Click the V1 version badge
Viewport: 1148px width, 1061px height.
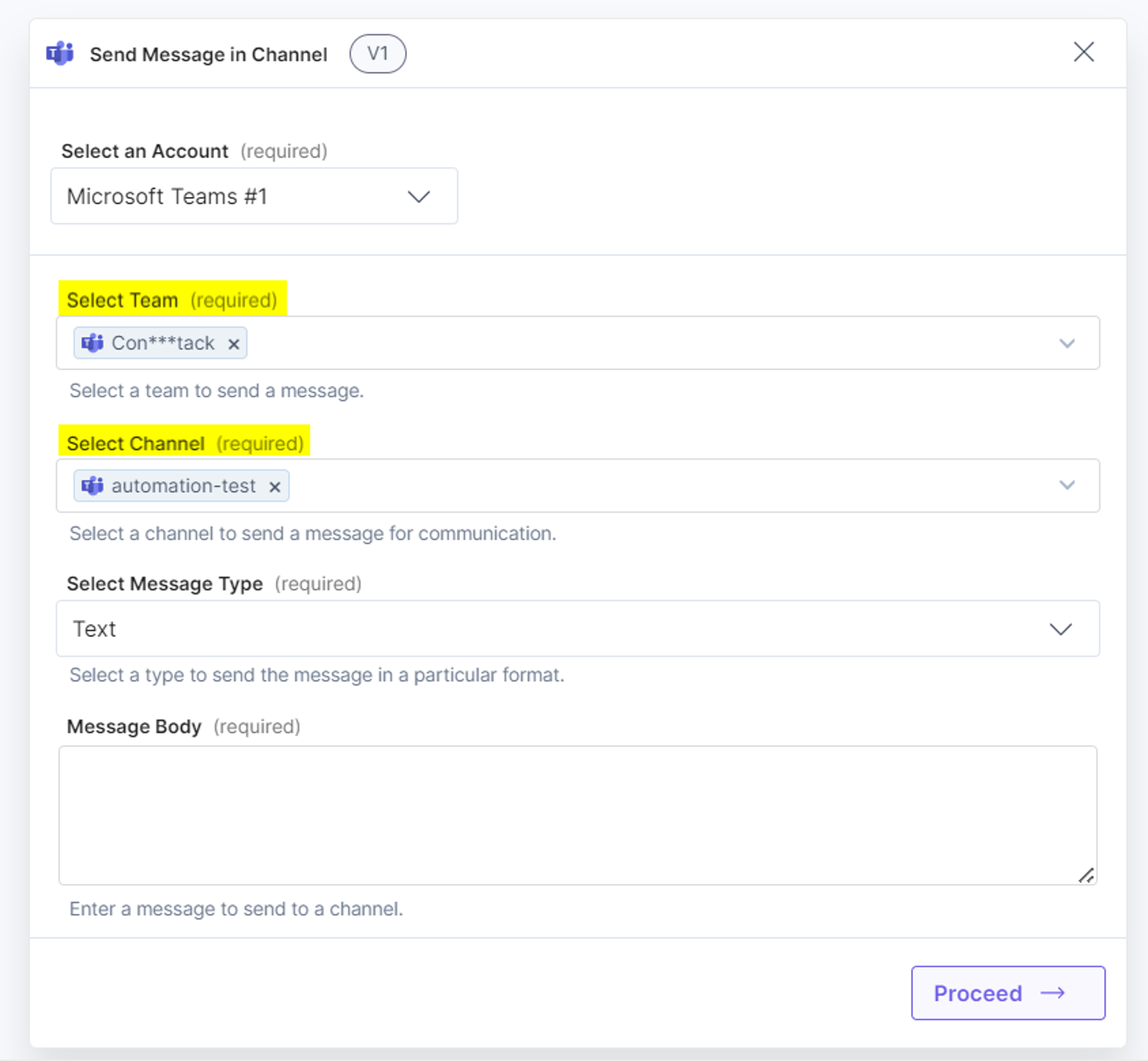(x=378, y=54)
